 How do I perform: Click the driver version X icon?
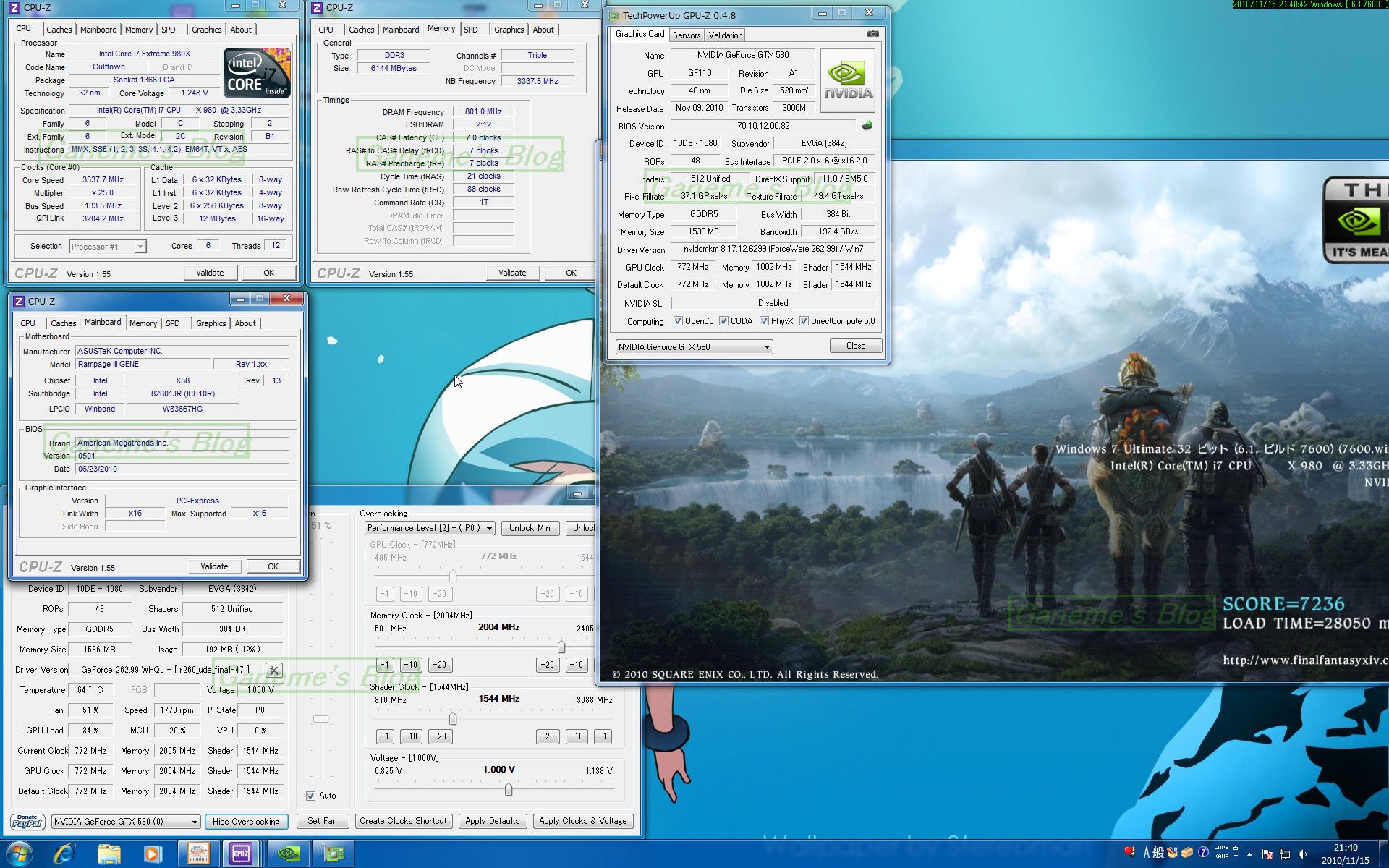pos(273,670)
